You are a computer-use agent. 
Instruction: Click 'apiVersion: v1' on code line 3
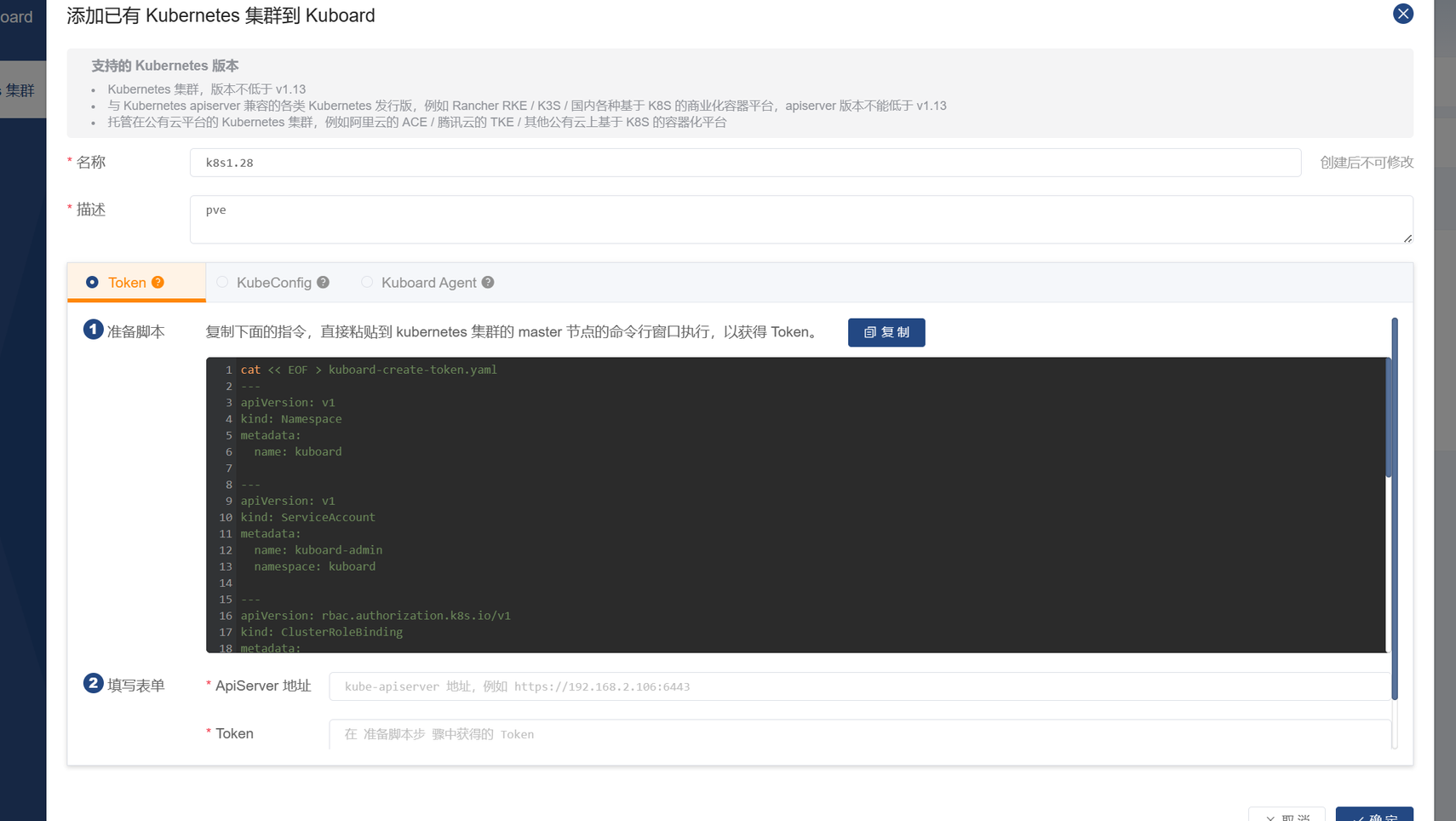288,402
